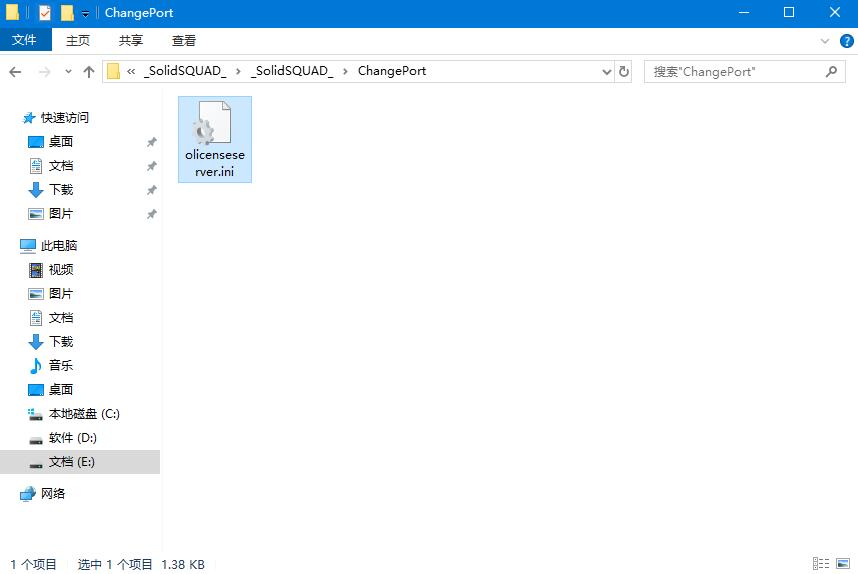Open Explorer help
Screen dimensions: 858x574
coord(847,41)
